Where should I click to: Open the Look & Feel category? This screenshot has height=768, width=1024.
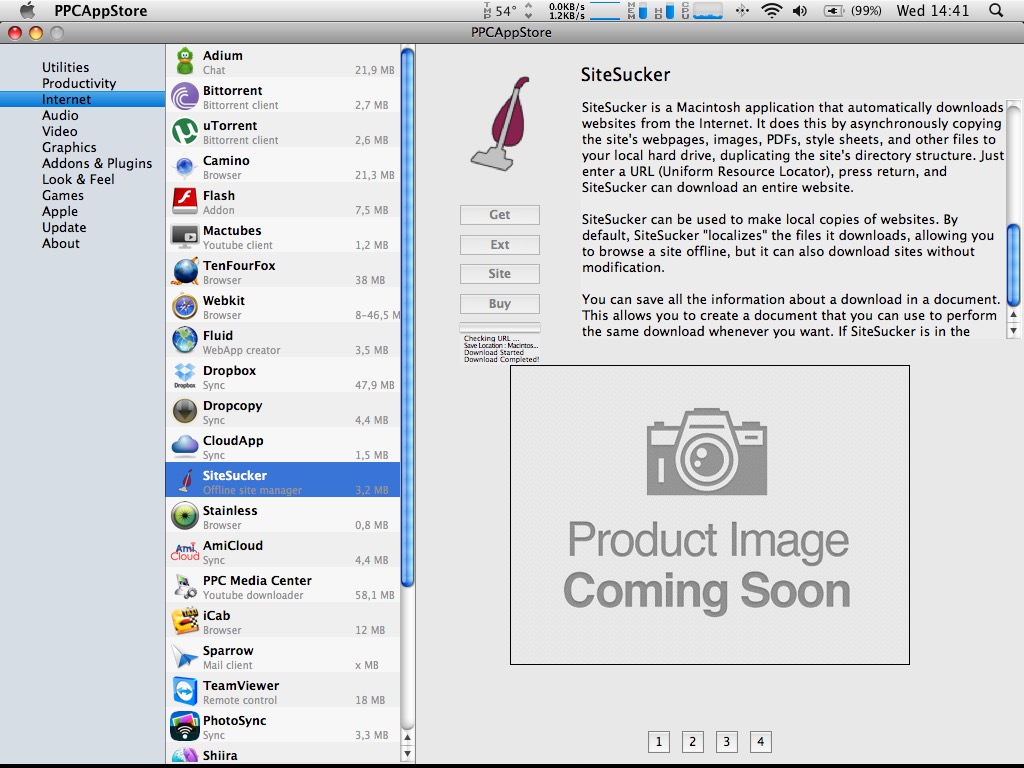click(78, 179)
